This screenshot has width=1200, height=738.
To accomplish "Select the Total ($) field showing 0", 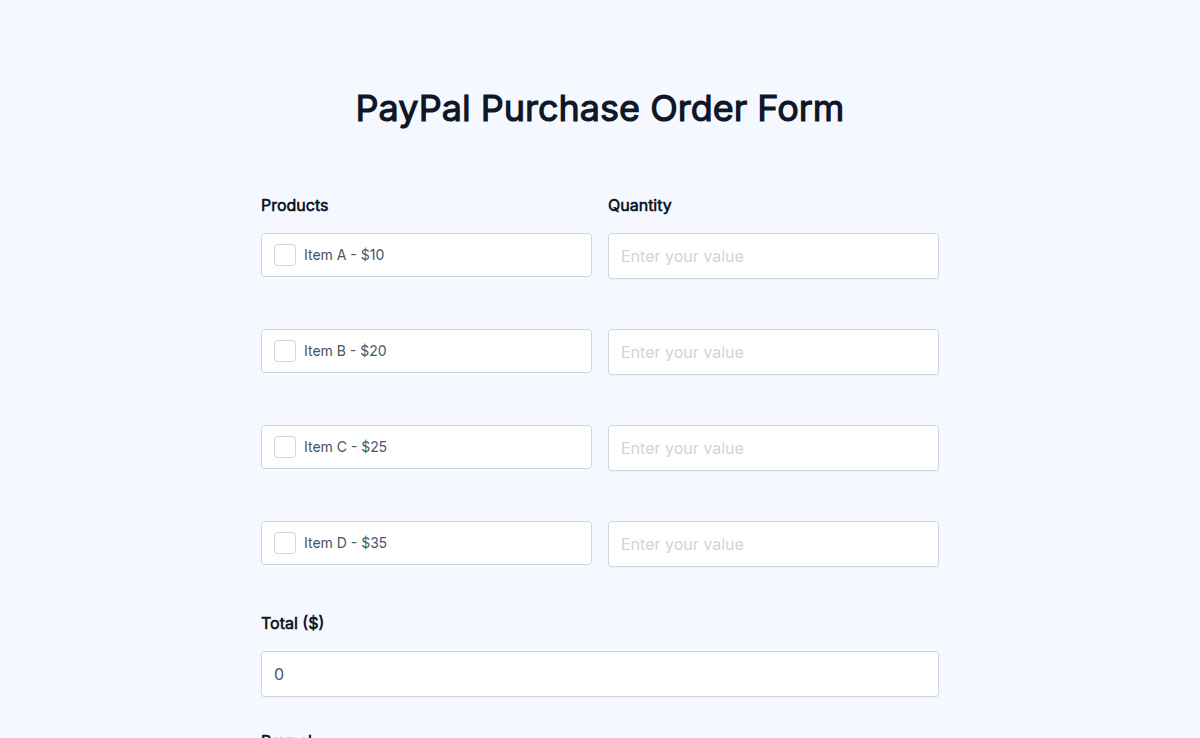I will [599, 674].
